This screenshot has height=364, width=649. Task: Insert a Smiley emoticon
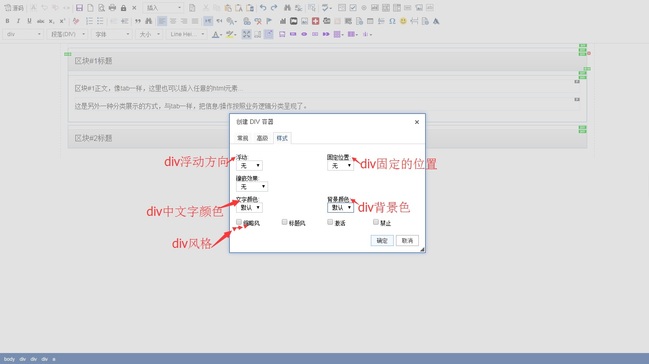pos(403,21)
